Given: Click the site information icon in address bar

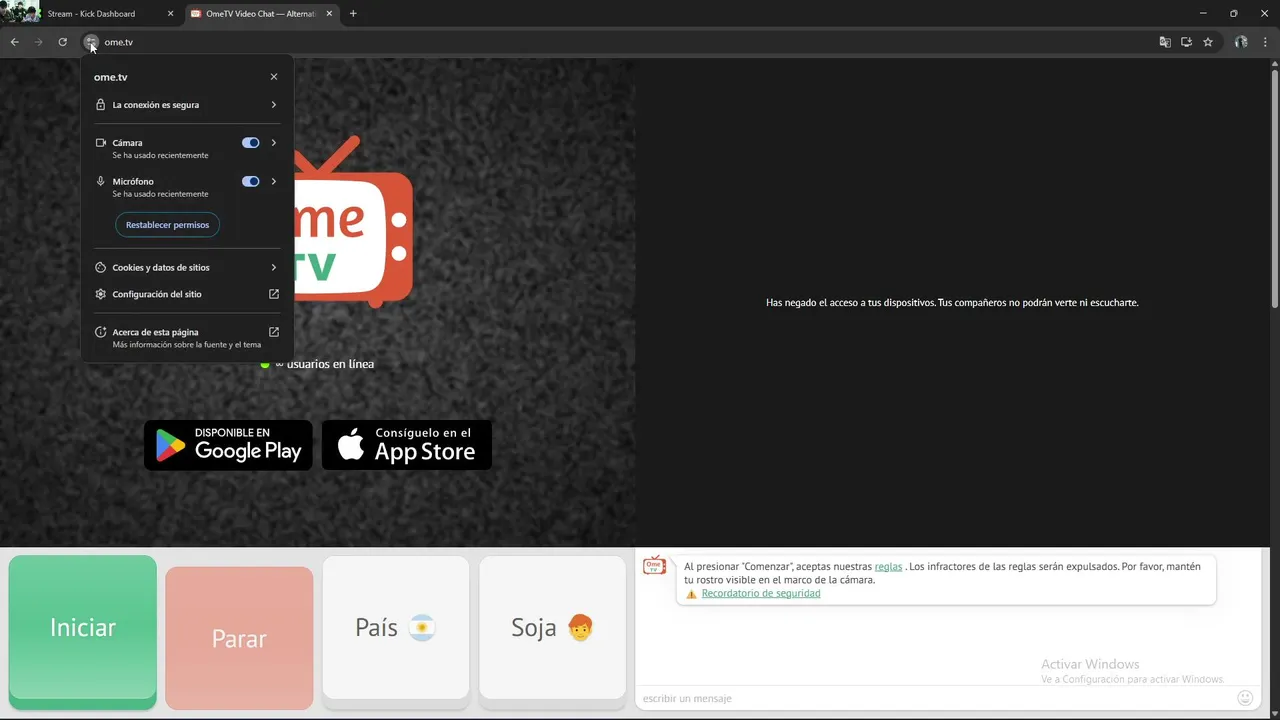Looking at the screenshot, I should (91, 42).
